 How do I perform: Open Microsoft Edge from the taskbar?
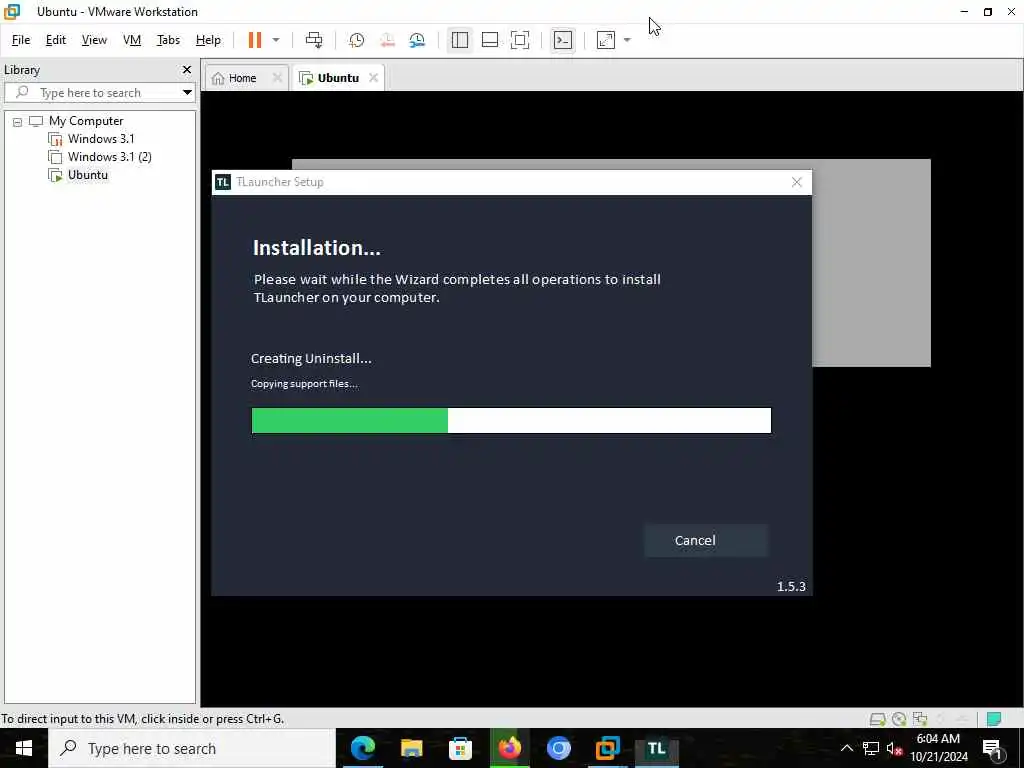(363, 748)
